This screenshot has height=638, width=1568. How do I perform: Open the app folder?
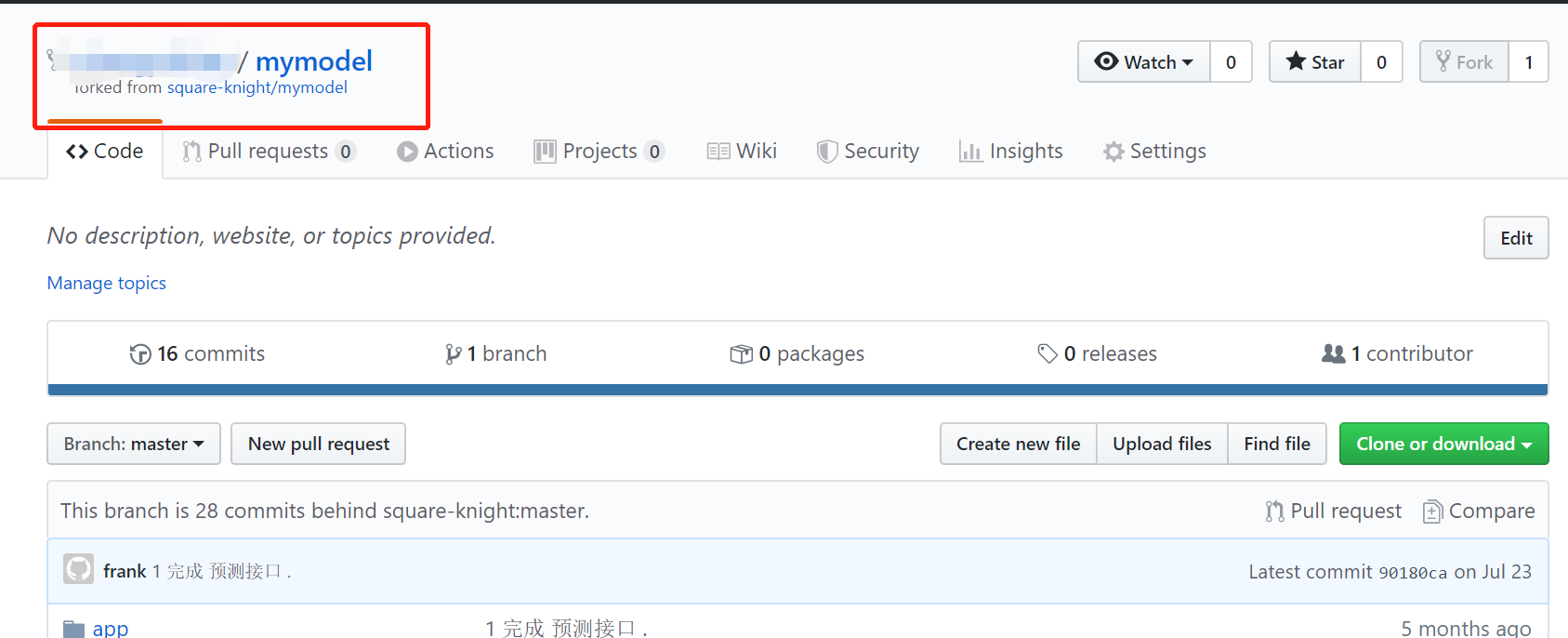click(x=111, y=629)
